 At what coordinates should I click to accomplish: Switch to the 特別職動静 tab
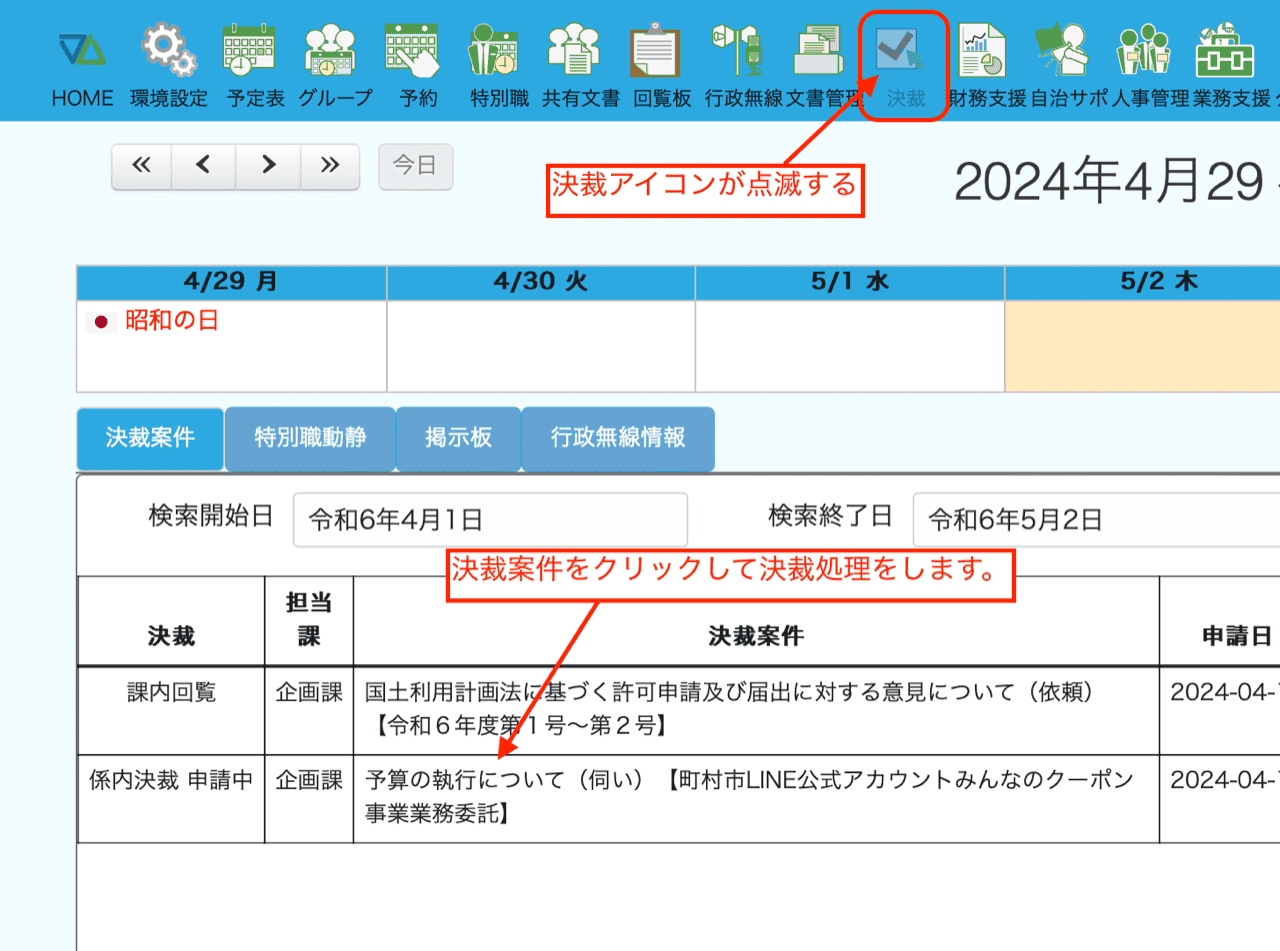pos(310,438)
